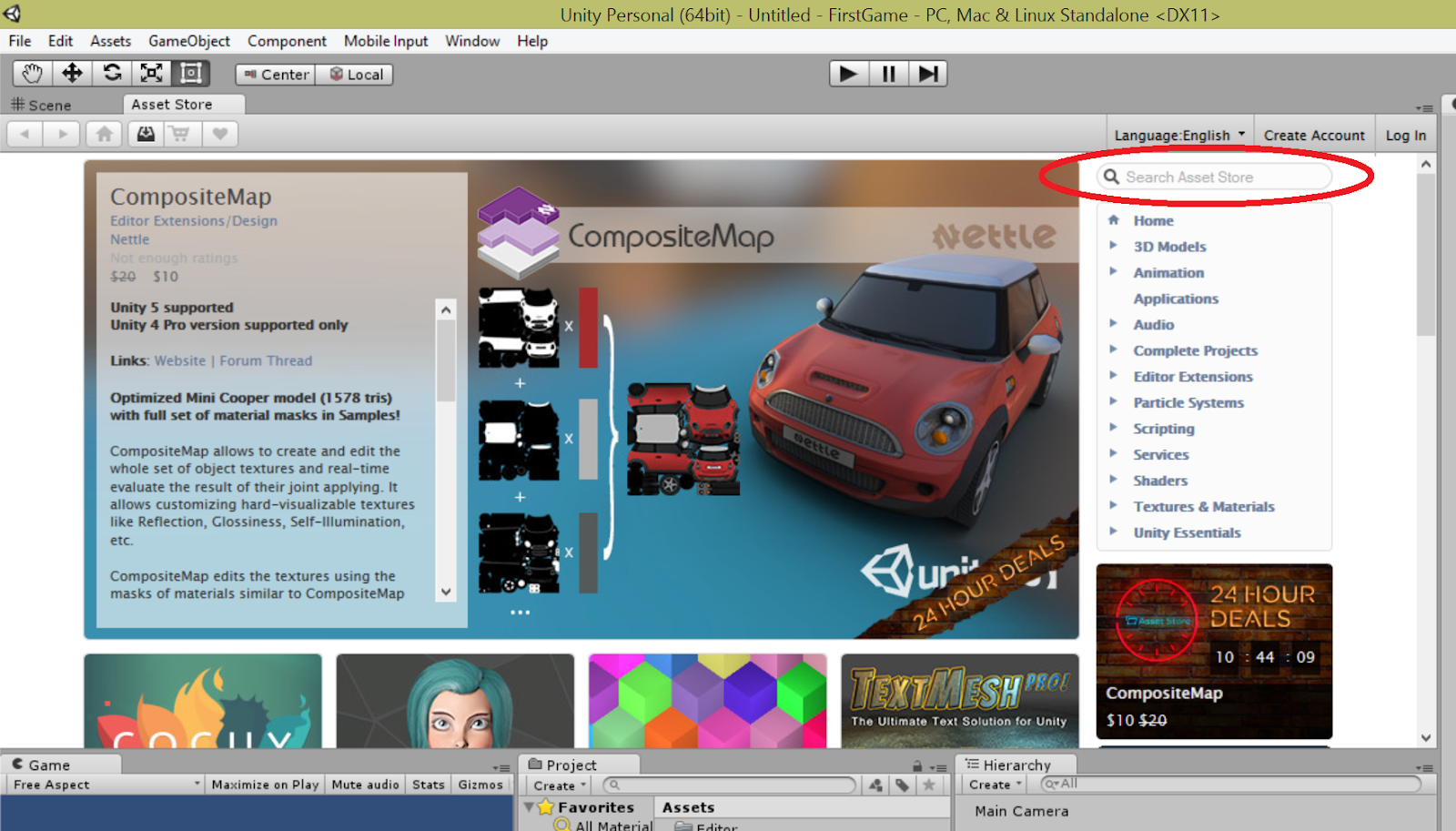Toggle the Local rotation mode
This screenshot has height=831, width=1456.
click(x=354, y=75)
